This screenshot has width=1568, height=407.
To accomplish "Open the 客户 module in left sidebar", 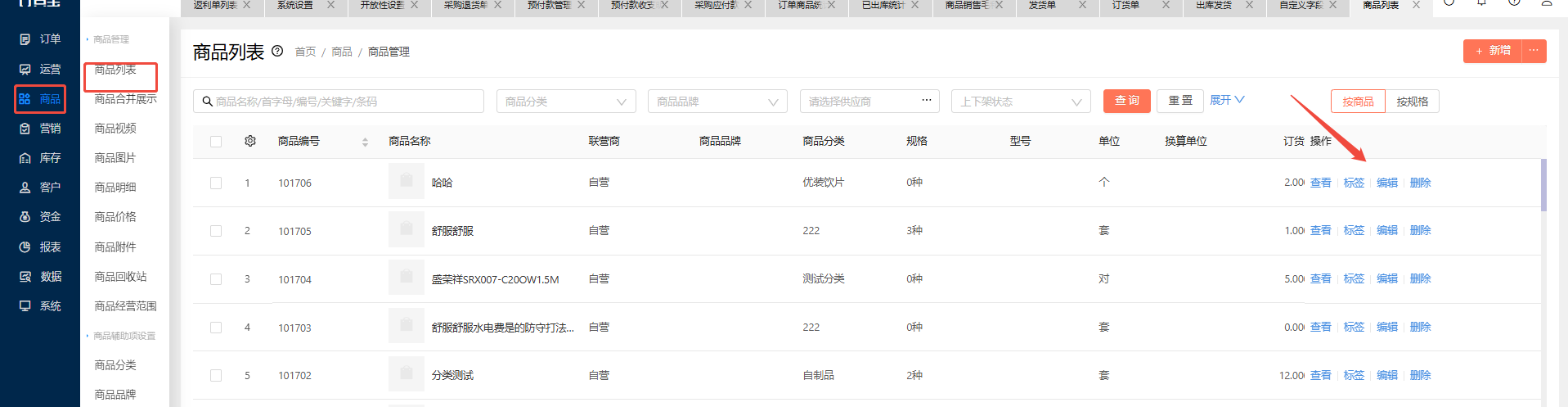I will (40, 188).
